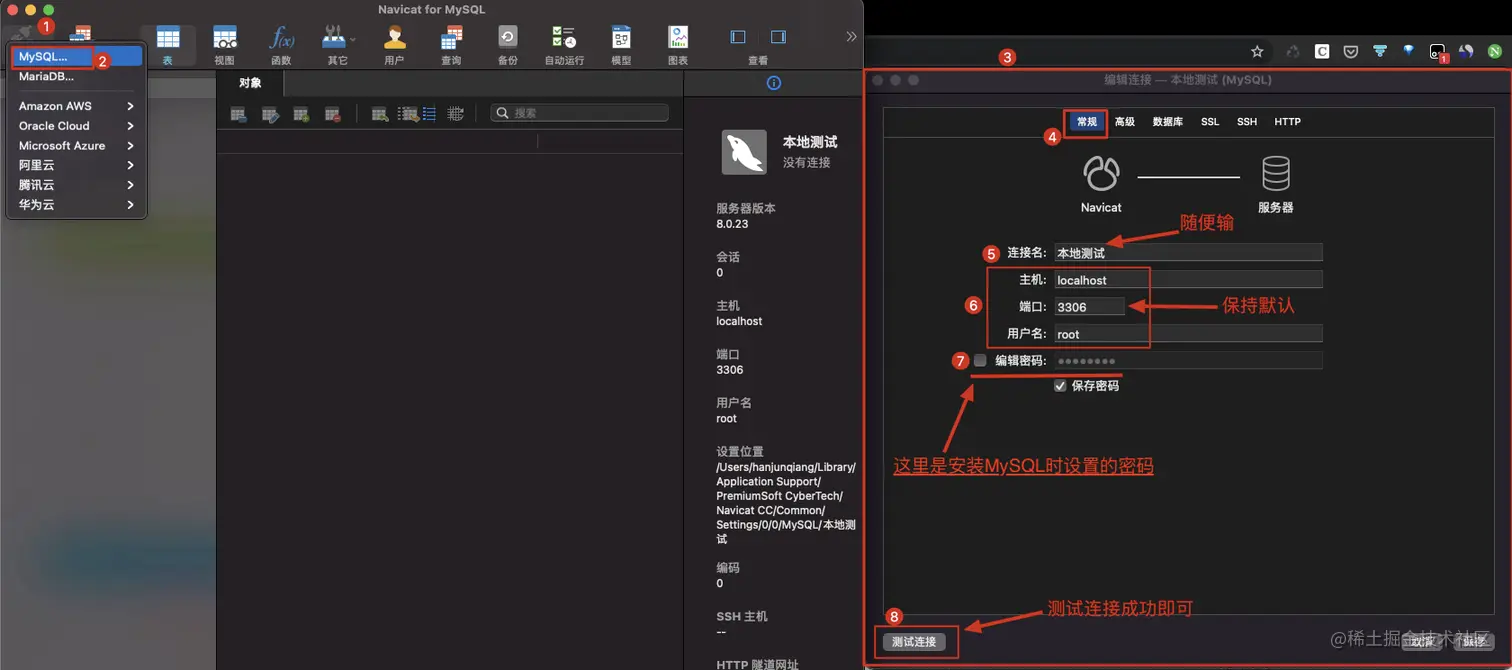This screenshot has height=670, width=1512.
Task: Open the 备份 (Backup) toolbar icon
Action: point(508,45)
